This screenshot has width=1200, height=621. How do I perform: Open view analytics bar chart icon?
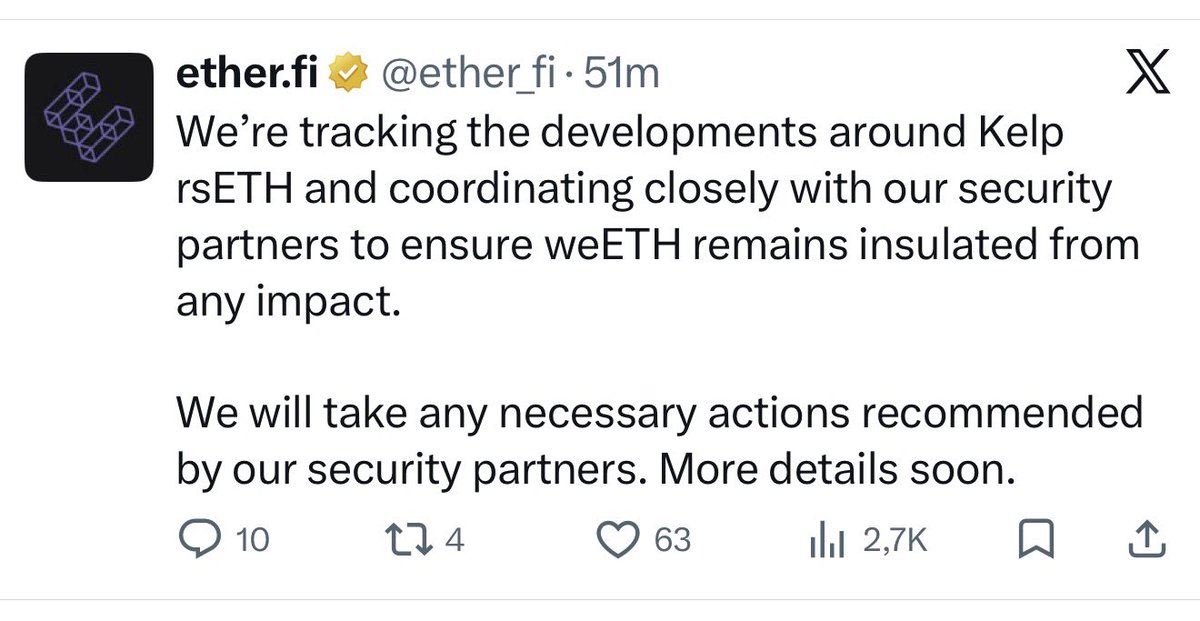[826, 541]
